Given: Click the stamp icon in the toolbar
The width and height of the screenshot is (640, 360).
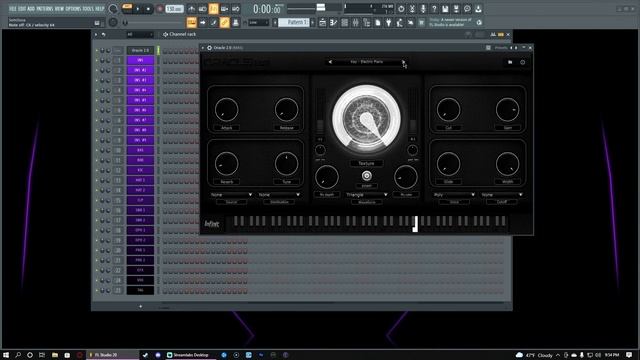Looking at the screenshot, I should pos(236,22).
